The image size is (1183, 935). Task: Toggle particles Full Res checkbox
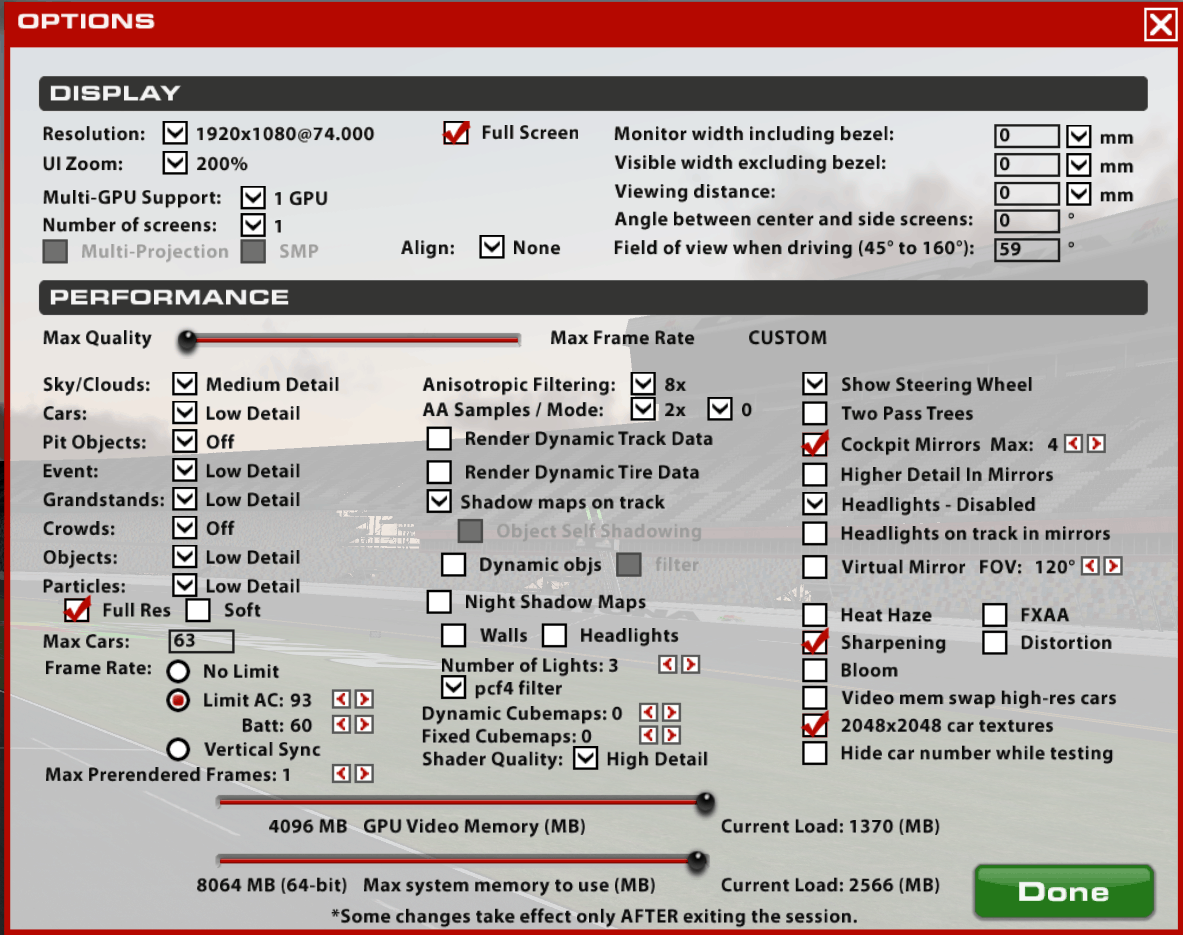tap(77, 610)
